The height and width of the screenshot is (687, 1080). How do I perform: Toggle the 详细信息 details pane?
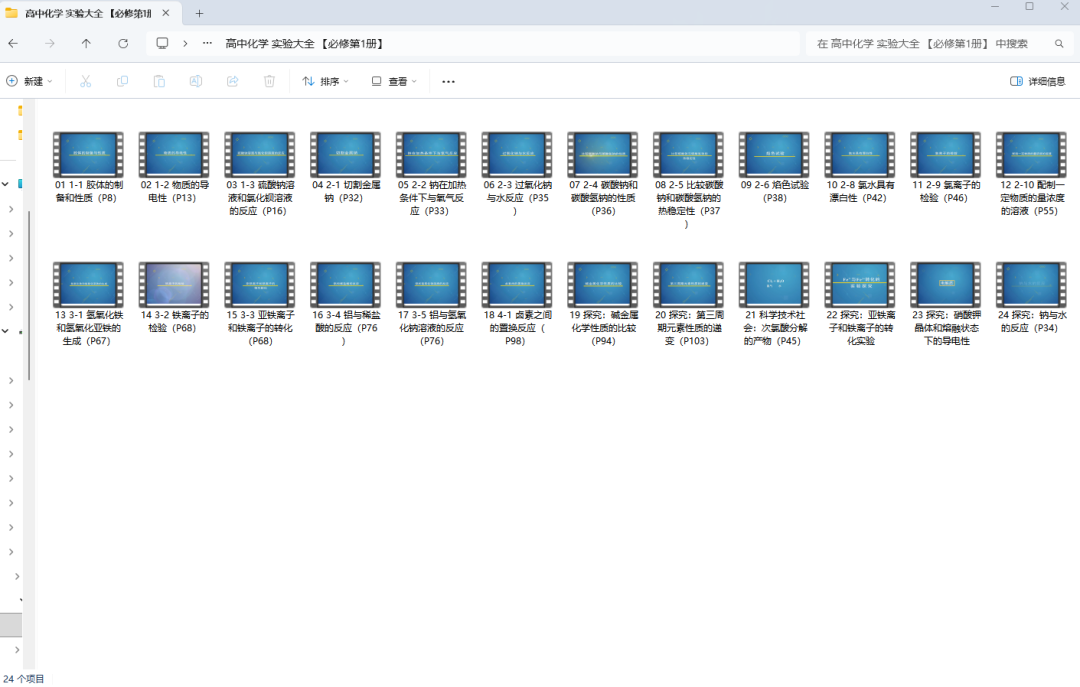click(x=1037, y=81)
